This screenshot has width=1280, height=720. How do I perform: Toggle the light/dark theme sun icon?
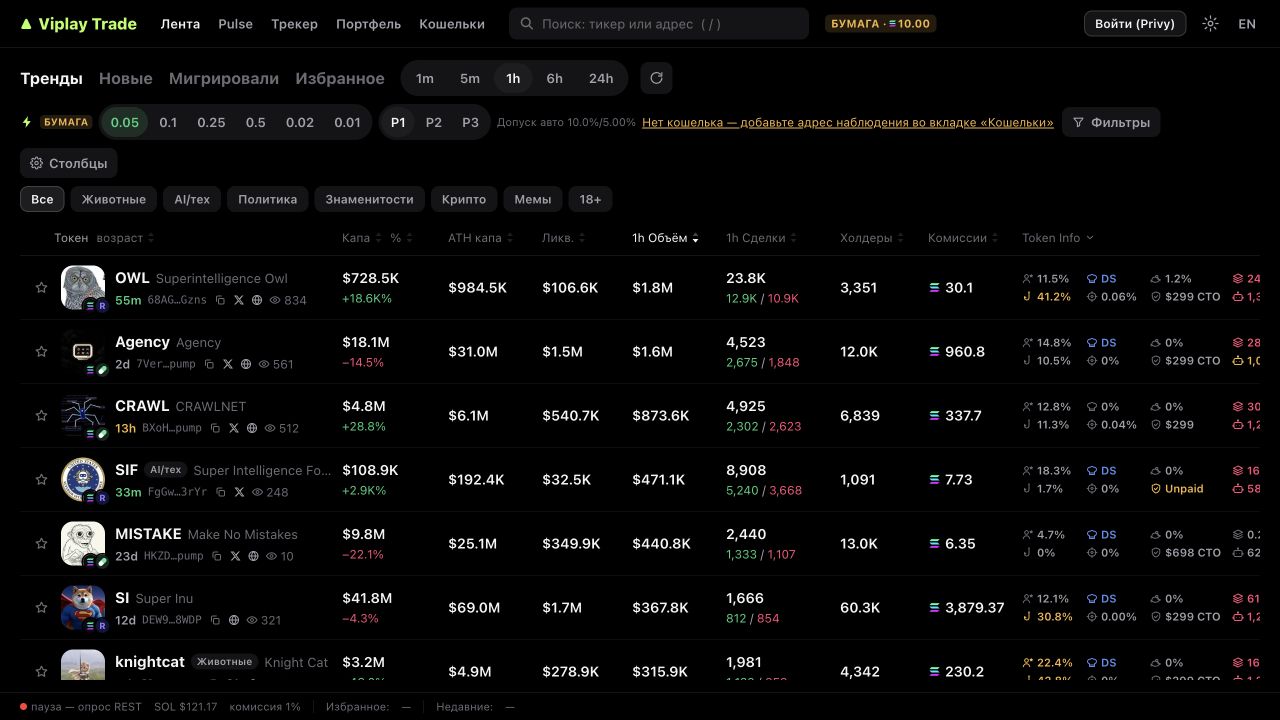click(x=1210, y=24)
